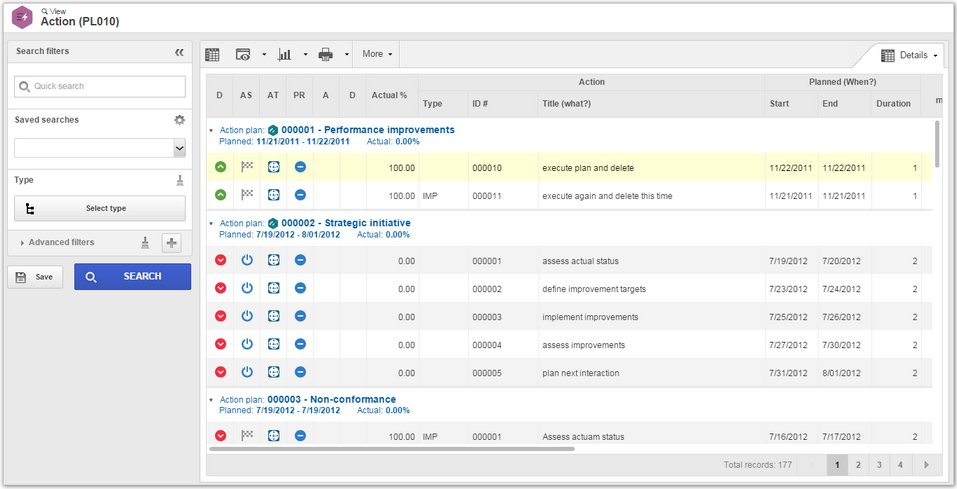
Task: Click the grid view toolbar icon
Action: [212, 54]
